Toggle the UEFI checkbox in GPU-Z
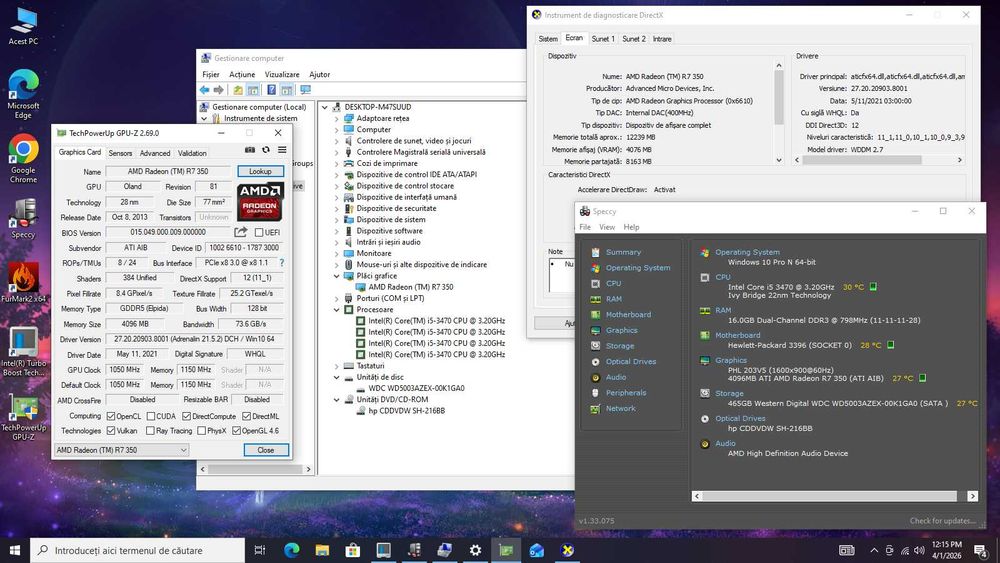The height and width of the screenshot is (563, 1000). [x=259, y=232]
